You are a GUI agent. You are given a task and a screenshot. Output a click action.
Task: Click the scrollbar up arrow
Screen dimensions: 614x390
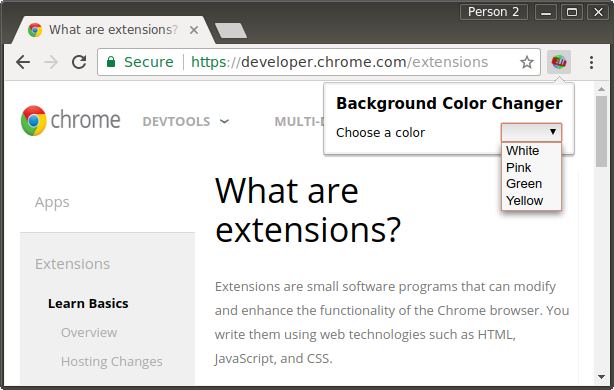(x=601, y=89)
